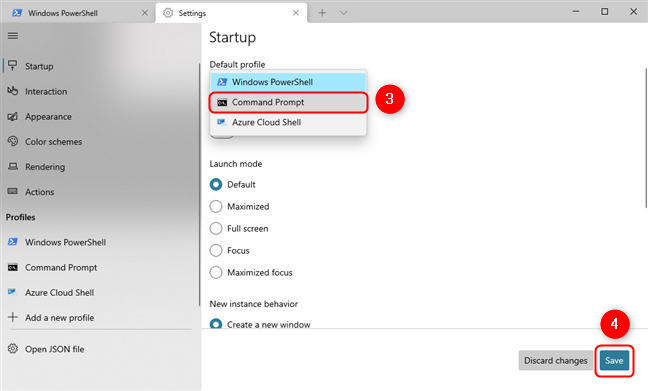Click the Startup page title
This screenshot has height=391, width=648.
(x=232, y=37)
